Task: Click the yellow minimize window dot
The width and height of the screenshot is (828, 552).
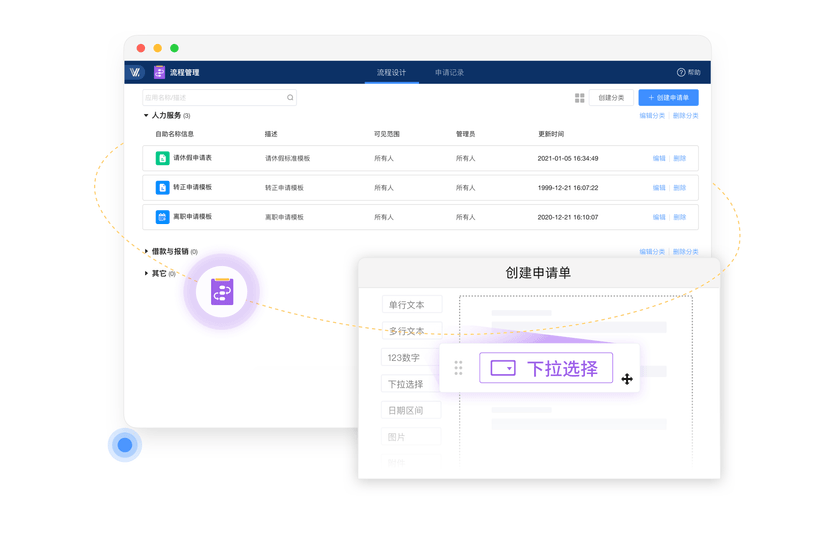Action: (x=157, y=48)
